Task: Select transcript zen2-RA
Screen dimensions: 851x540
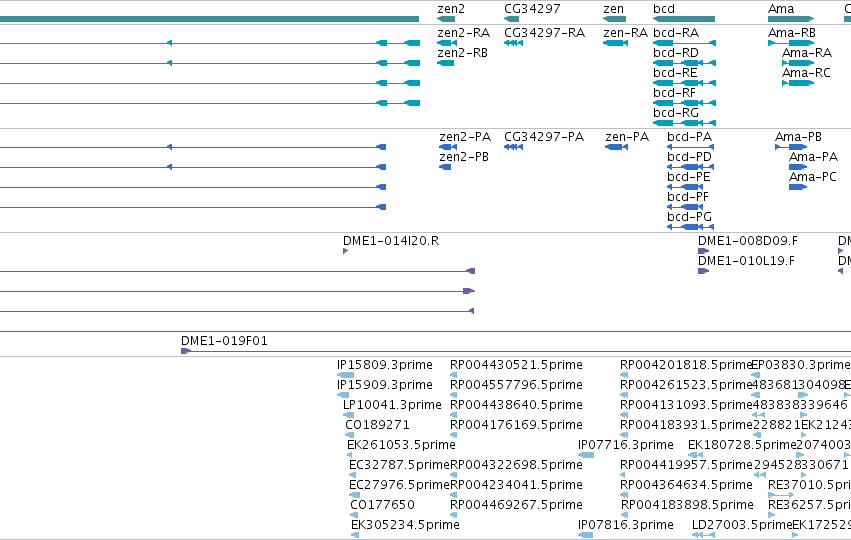Action: (x=447, y=43)
